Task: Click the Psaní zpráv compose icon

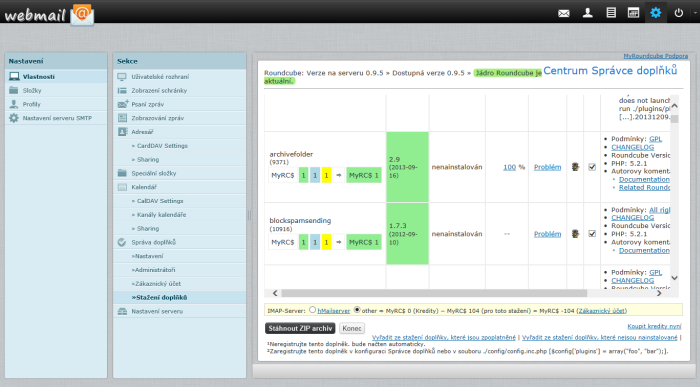Action: (123, 104)
